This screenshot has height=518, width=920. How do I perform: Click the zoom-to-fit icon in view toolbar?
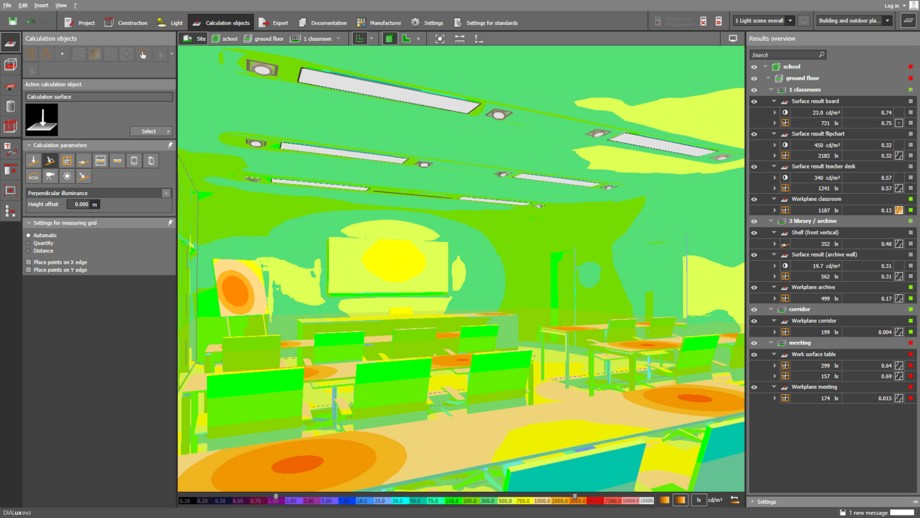point(439,39)
